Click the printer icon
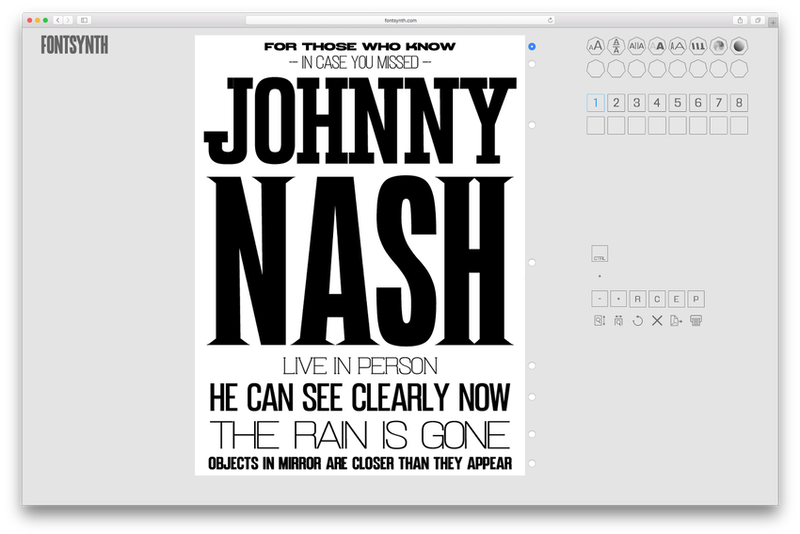 coord(697,320)
